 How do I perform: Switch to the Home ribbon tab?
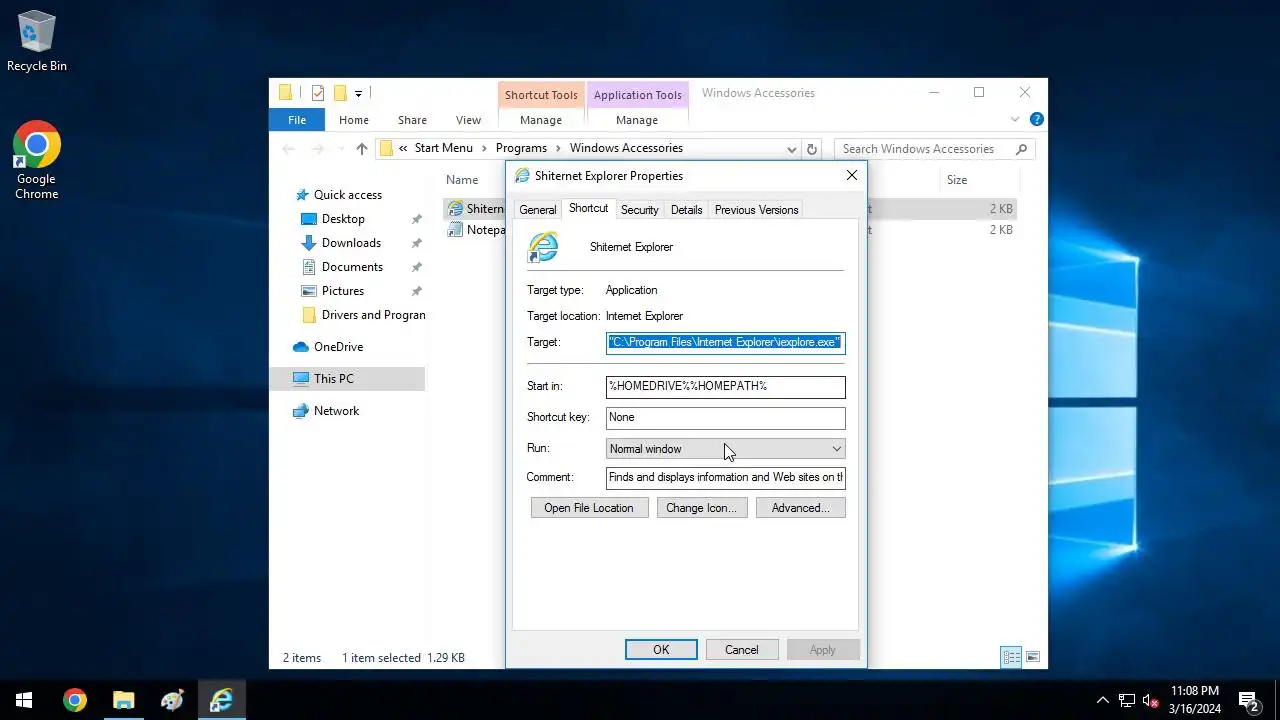(x=354, y=120)
